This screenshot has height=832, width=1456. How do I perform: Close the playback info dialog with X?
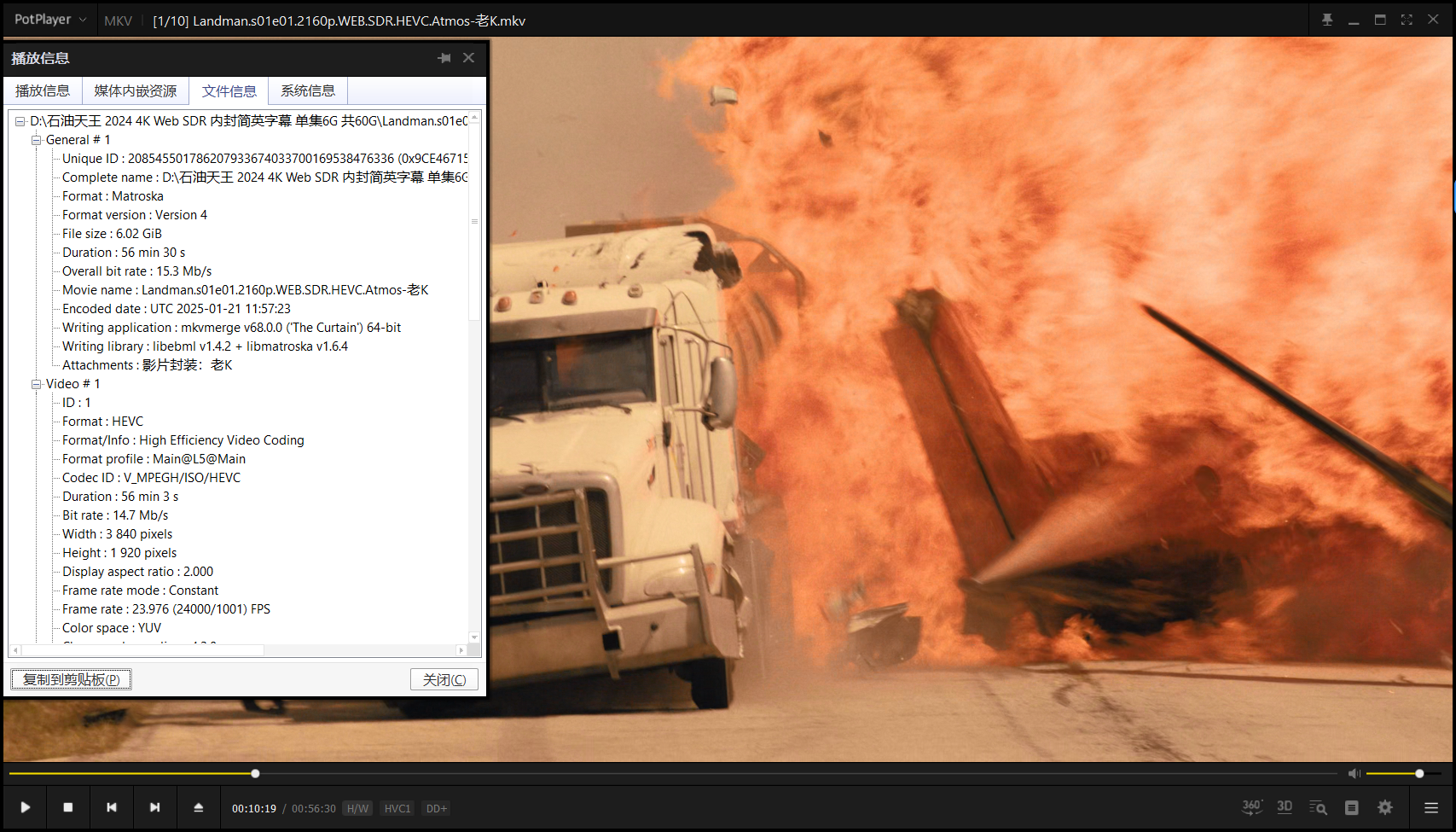pyautogui.click(x=468, y=58)
